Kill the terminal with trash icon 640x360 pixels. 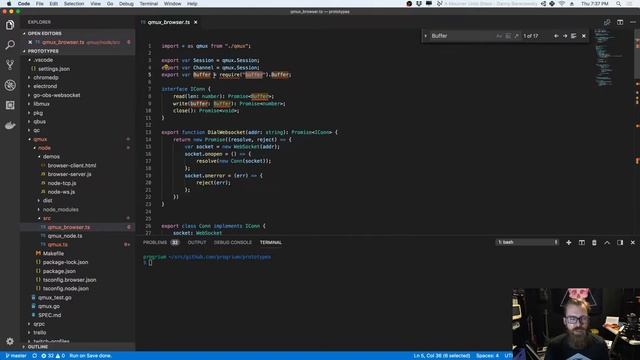594,242
